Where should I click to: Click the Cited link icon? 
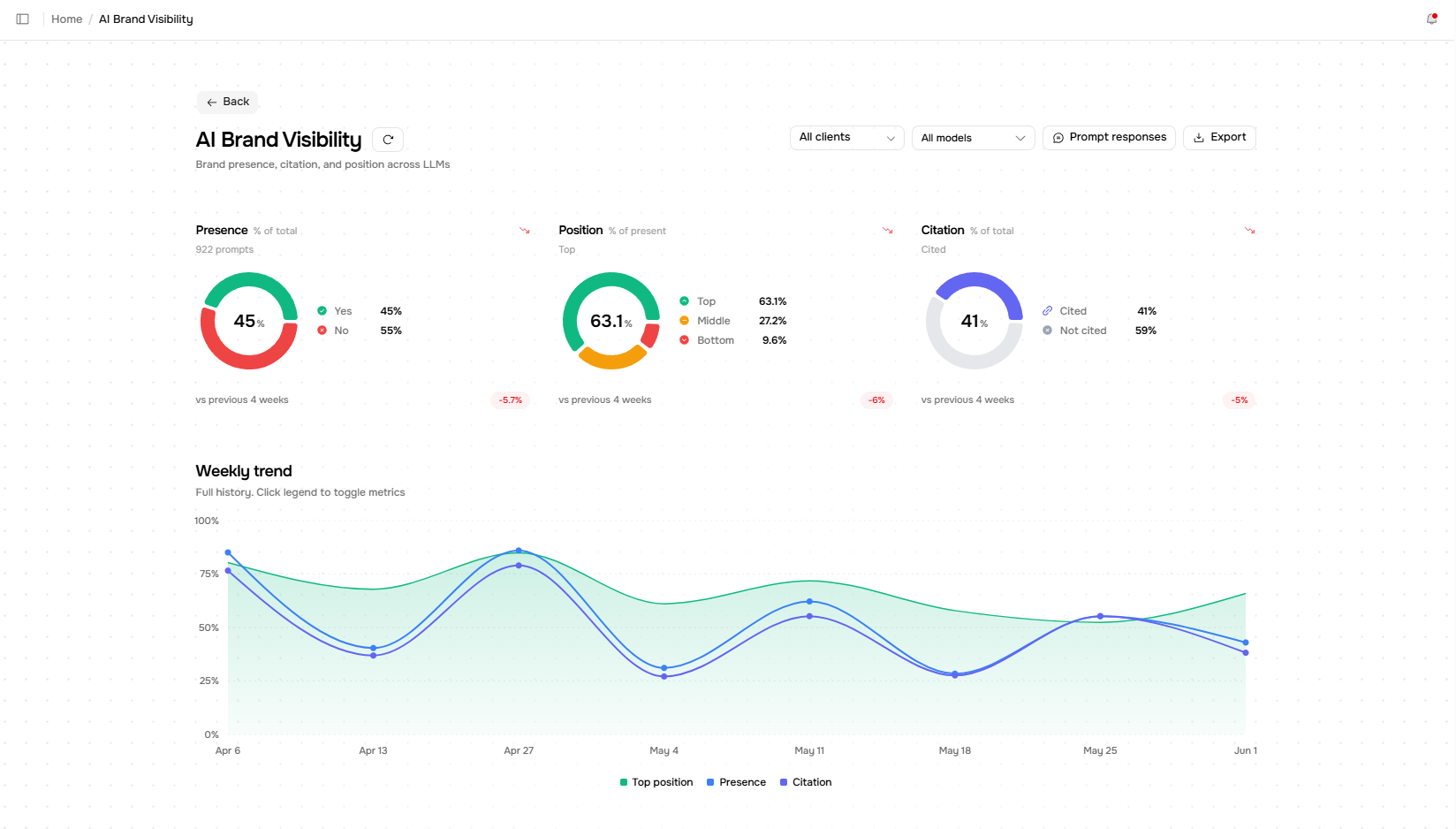1047,311
